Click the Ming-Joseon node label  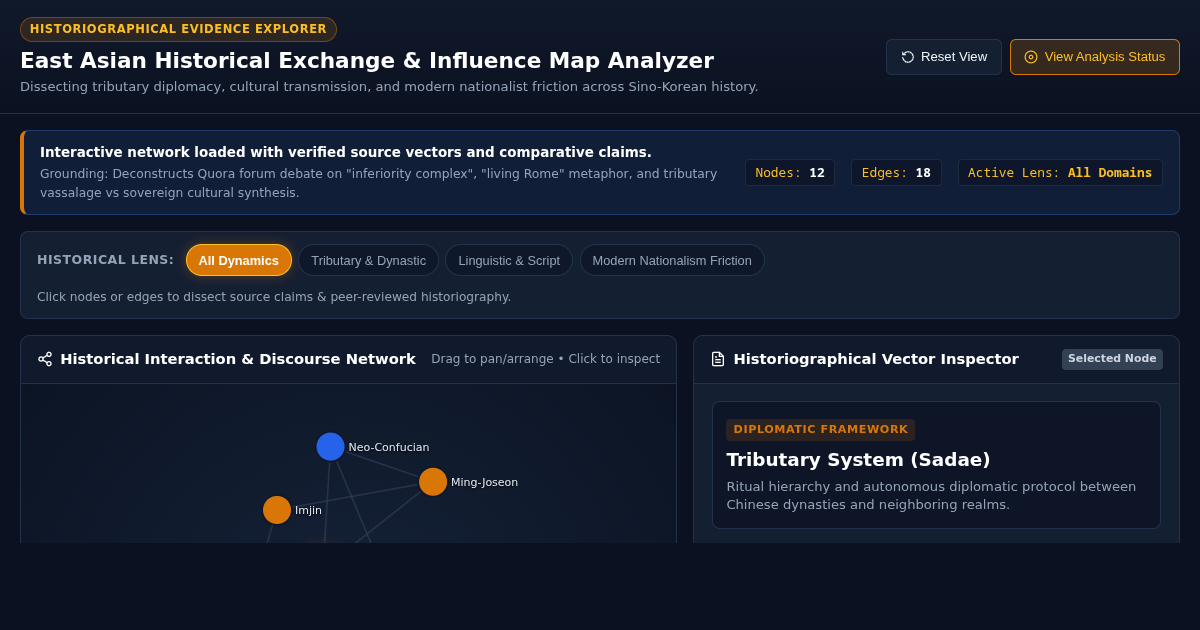click(x=484, y=482)
